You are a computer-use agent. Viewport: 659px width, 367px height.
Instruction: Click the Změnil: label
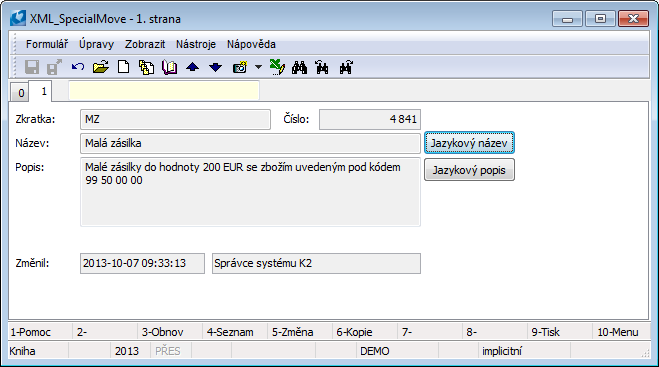(32, 264)
